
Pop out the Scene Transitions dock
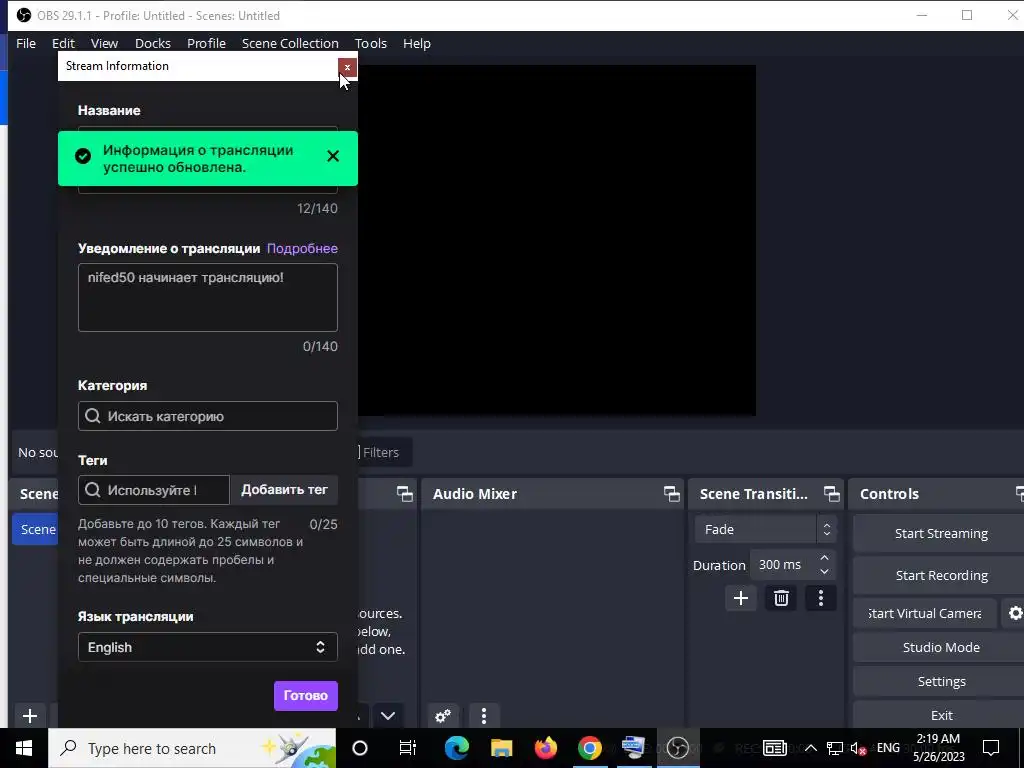point(831,494)
